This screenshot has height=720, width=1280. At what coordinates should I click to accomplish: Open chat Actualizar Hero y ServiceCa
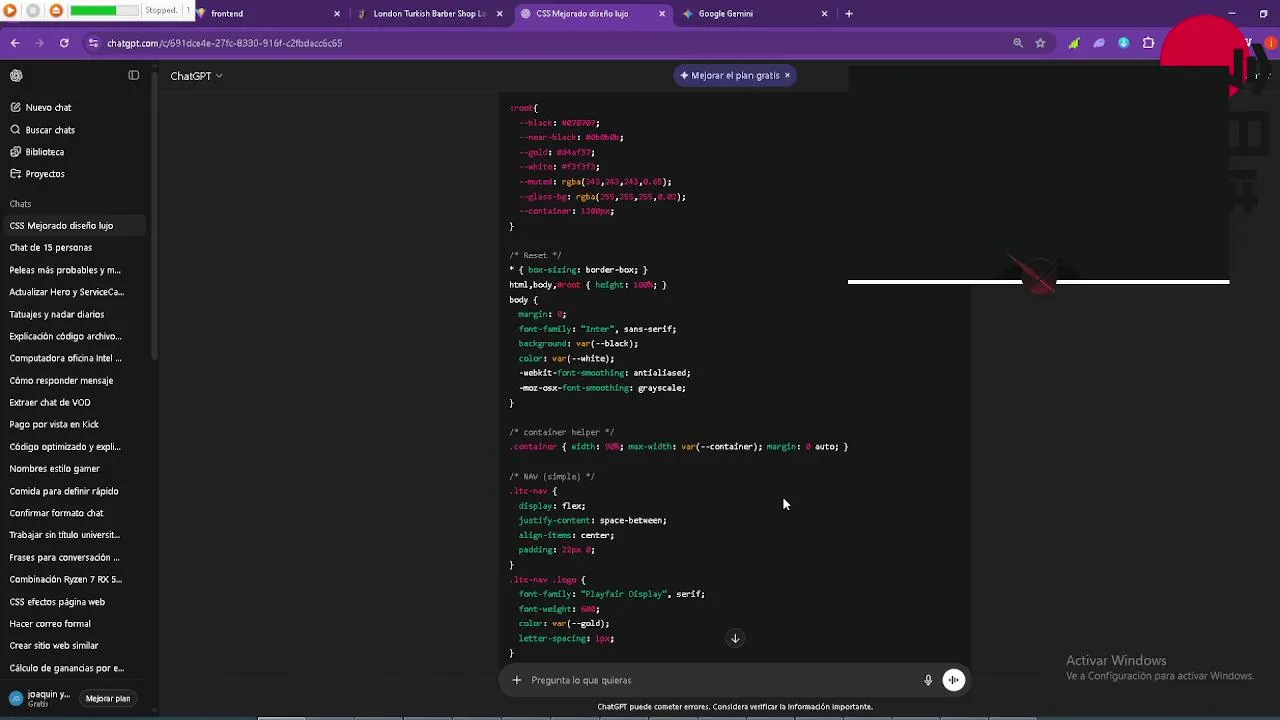[x=75, y=292]
